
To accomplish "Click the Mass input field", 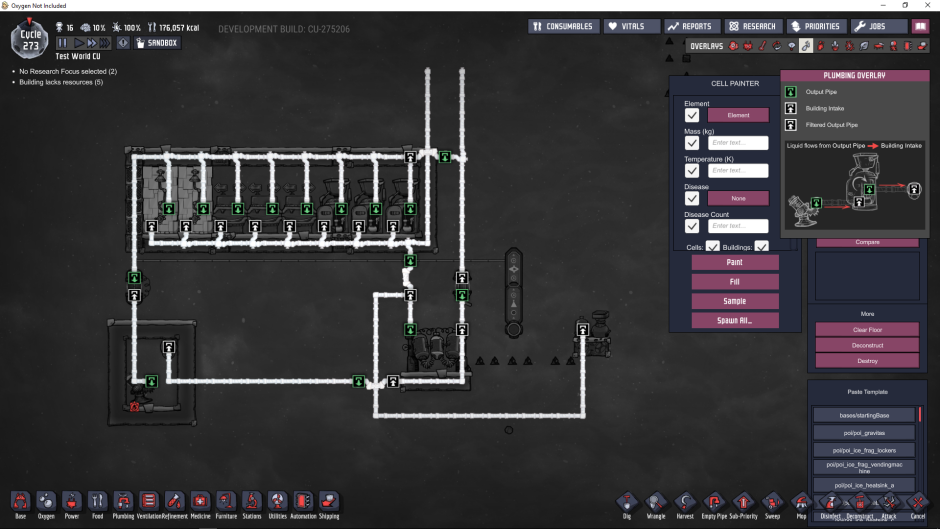I will (738, 143).
